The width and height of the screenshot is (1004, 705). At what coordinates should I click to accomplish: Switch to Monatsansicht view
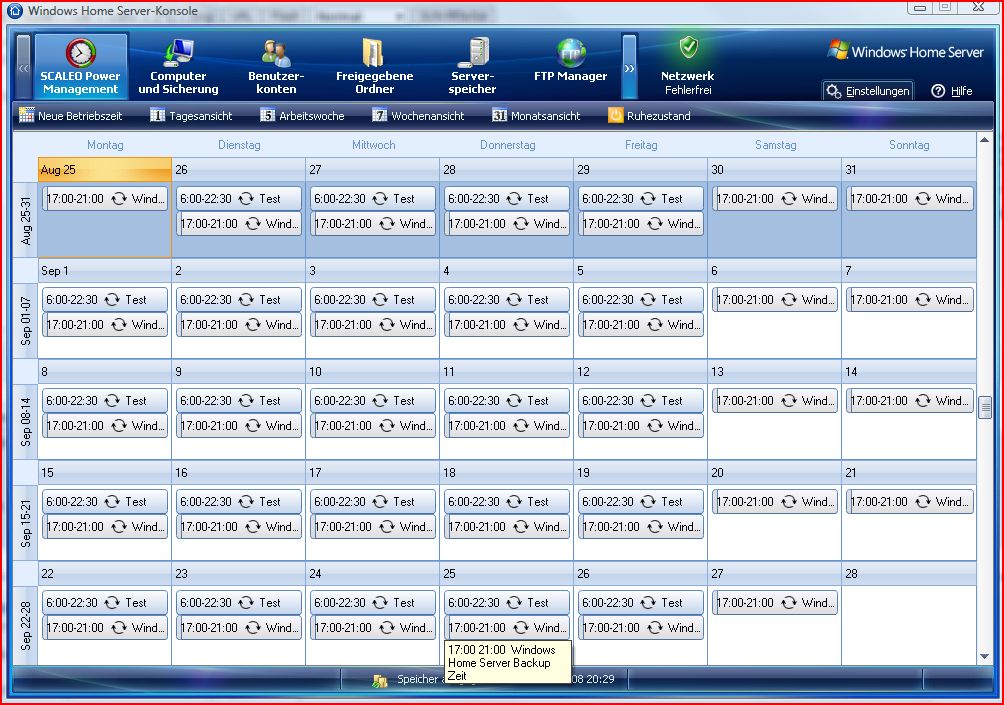tap(537, 116)
